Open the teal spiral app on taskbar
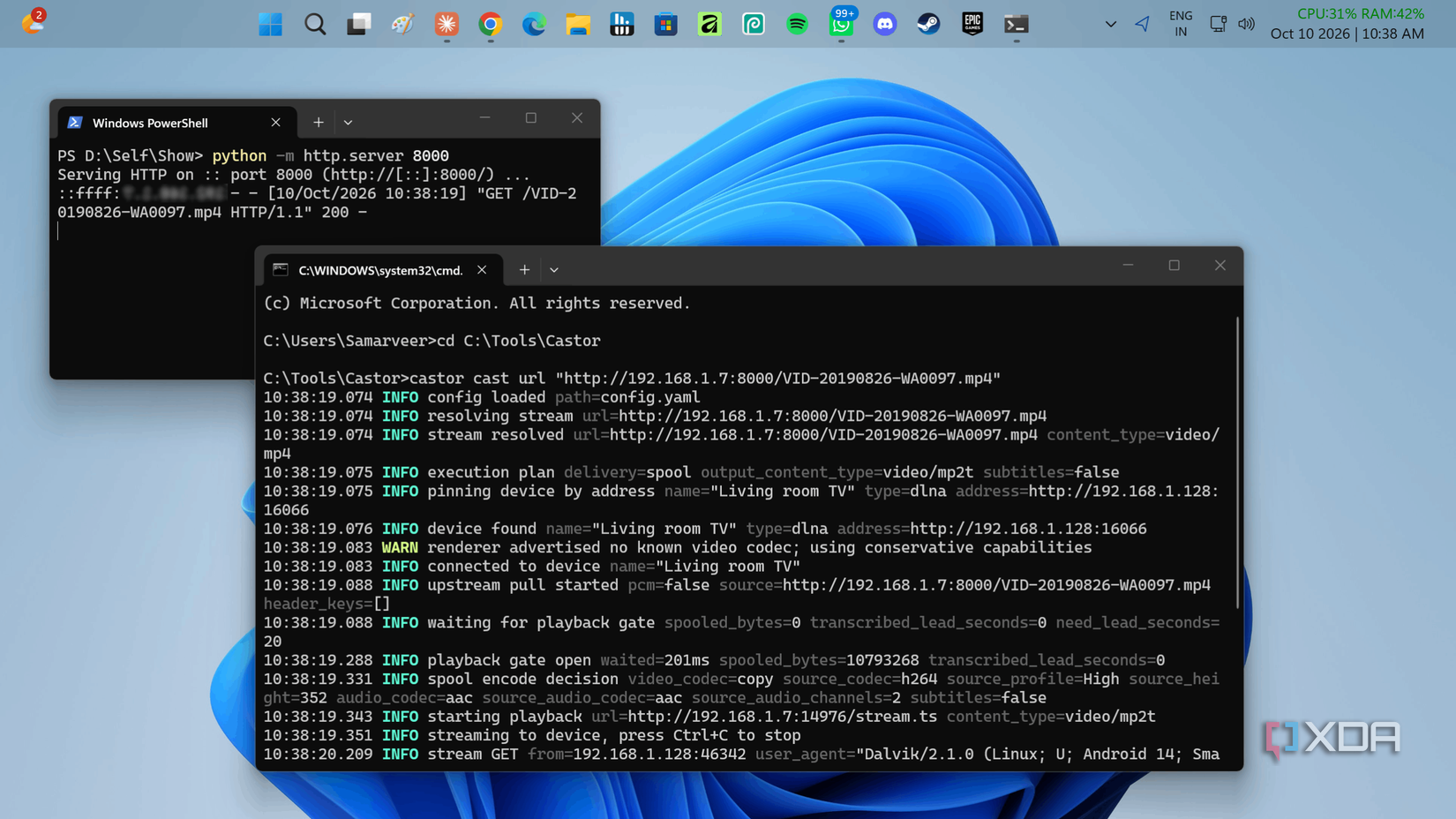 [753, 24]
